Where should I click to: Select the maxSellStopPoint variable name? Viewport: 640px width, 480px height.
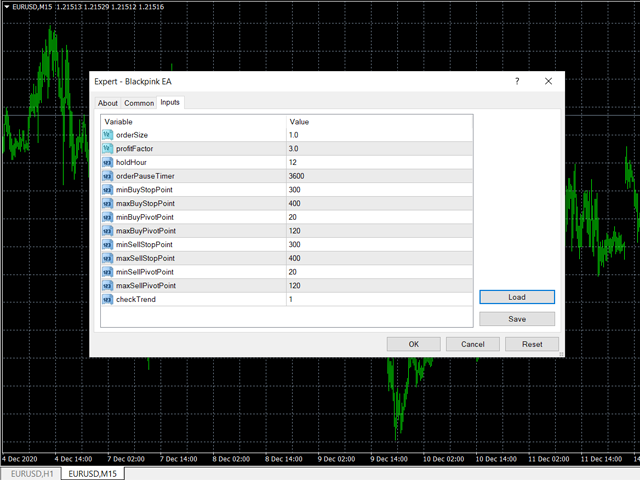145,258
